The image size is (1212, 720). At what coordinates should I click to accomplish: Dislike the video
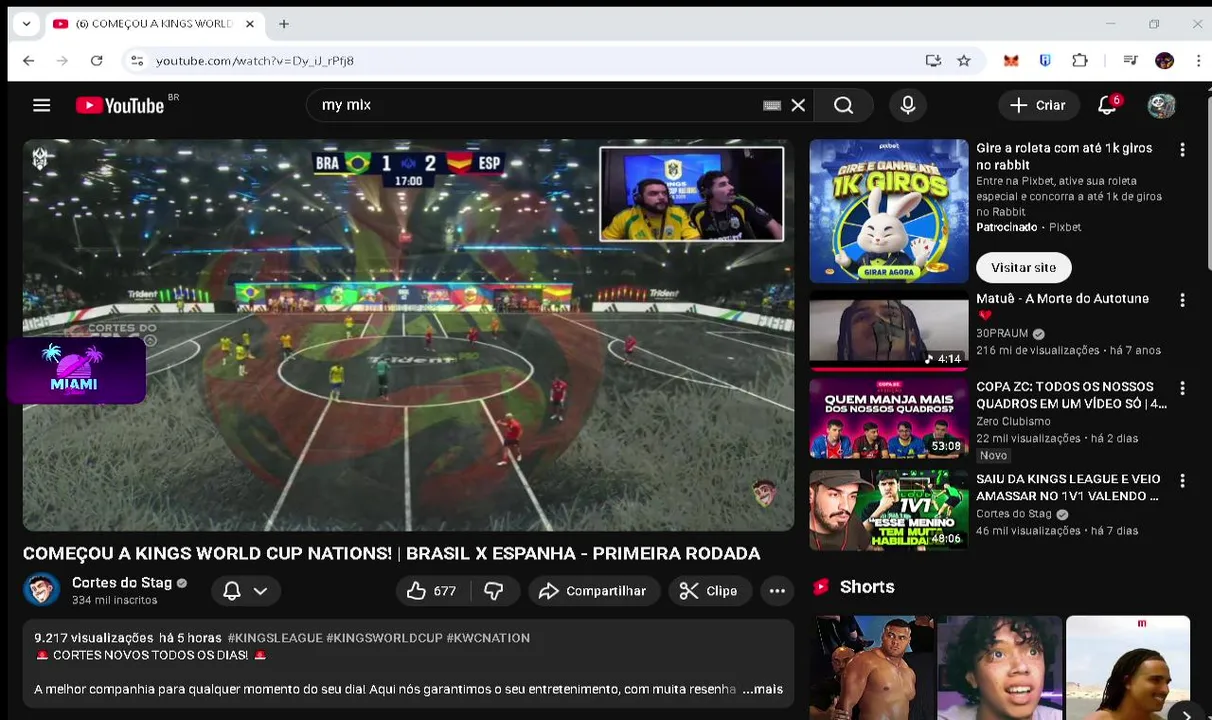click(494, 591)
